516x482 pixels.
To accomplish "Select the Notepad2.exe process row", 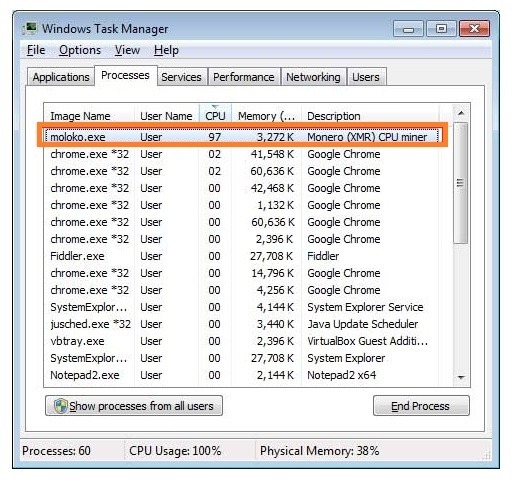I will point(241,375).
